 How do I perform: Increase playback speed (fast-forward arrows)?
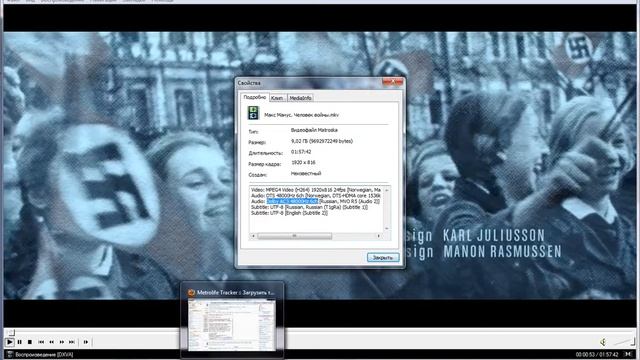pos(62,342)
